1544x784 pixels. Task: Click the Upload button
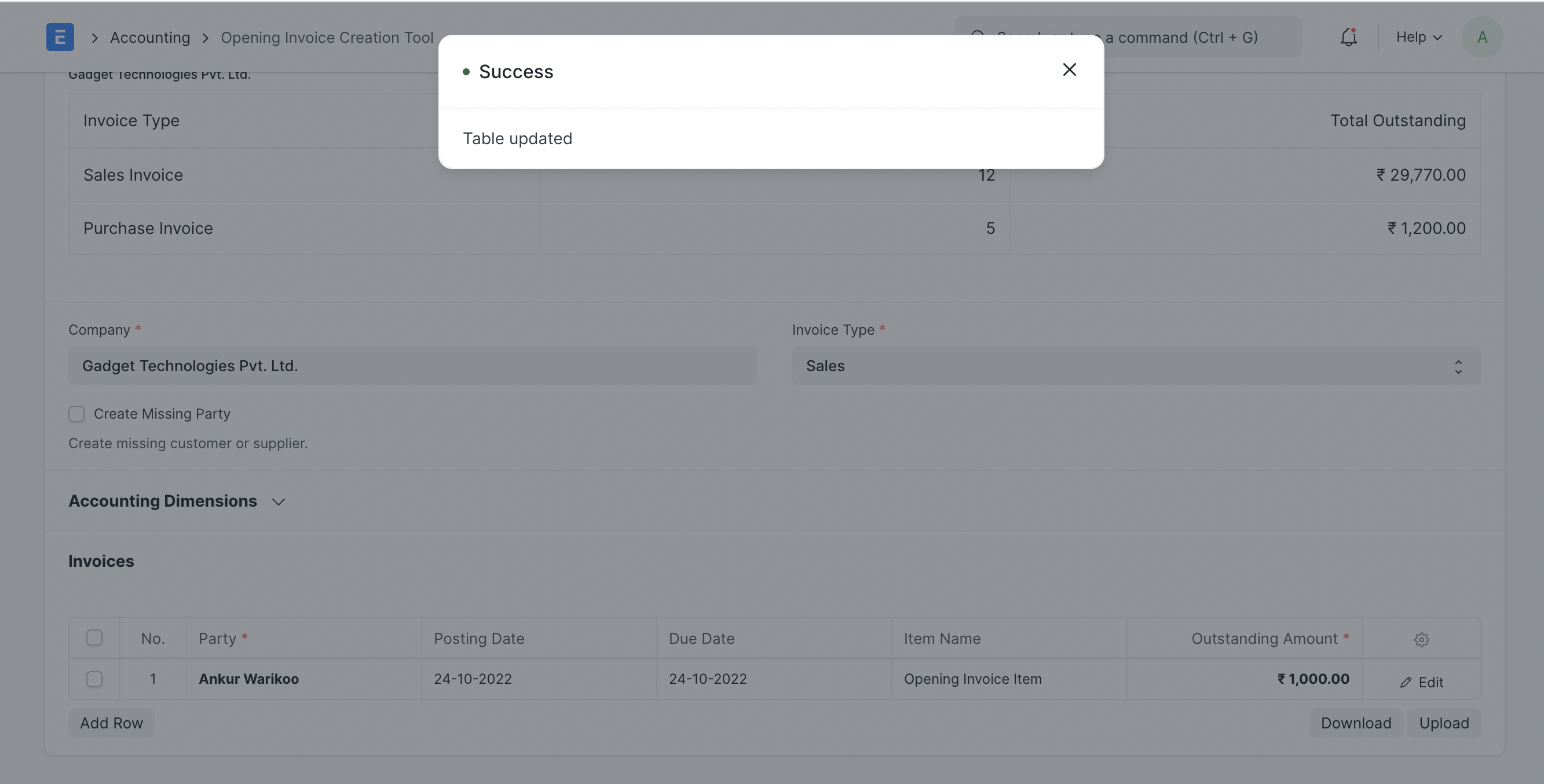tap(1444, 722)
